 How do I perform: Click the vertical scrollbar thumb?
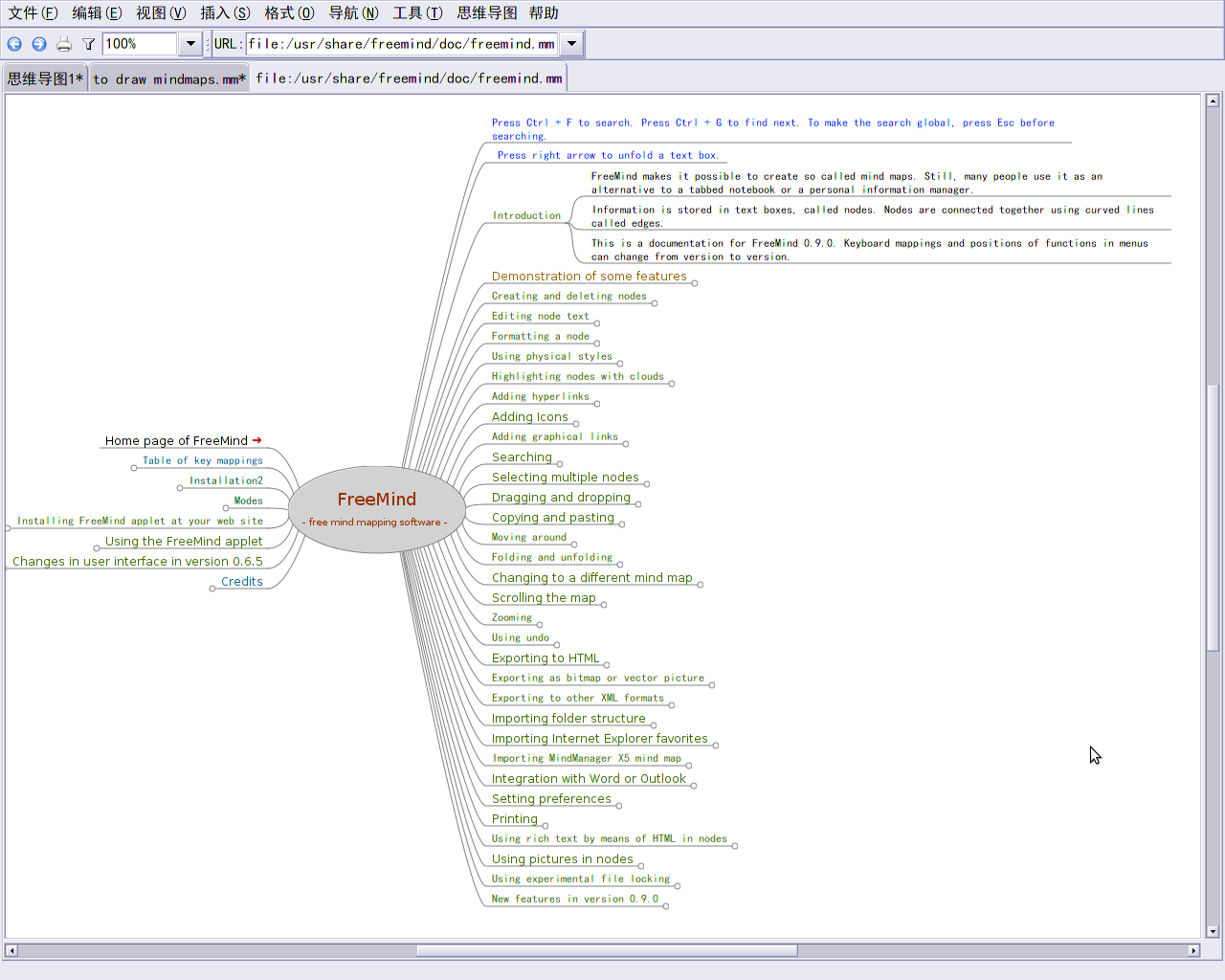pyautogui.click(x=1213, y=518)
